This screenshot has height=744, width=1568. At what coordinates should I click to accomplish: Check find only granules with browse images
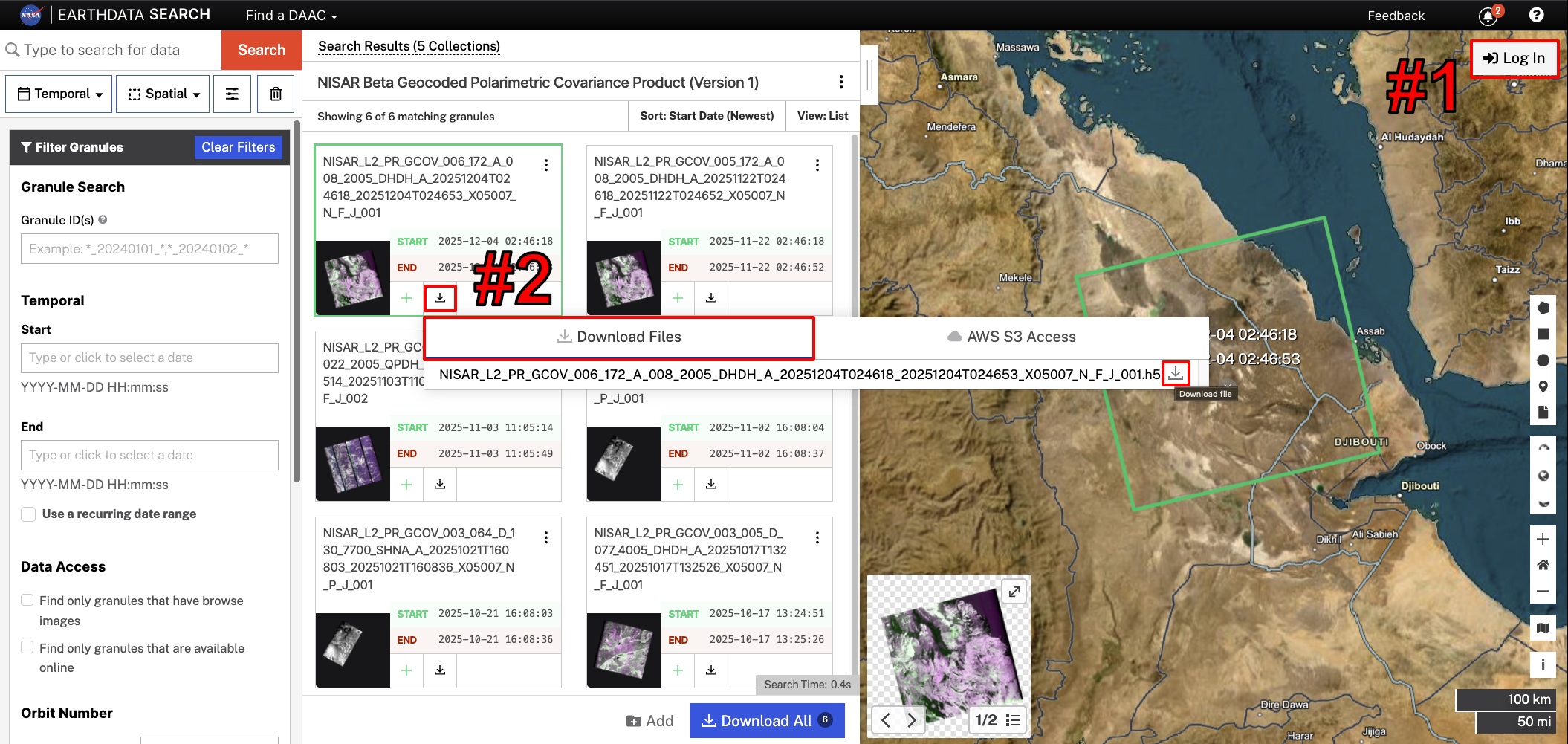[x=28, y=600]
